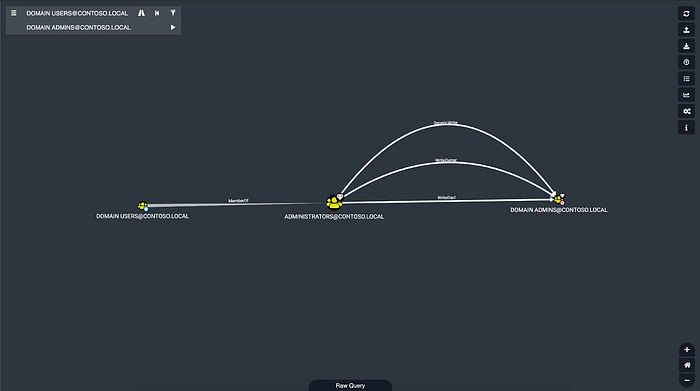The width and height of the screenshot is (700, 391).
Task: Reset graph view with the home icon
Action: (x=687, y=365)
